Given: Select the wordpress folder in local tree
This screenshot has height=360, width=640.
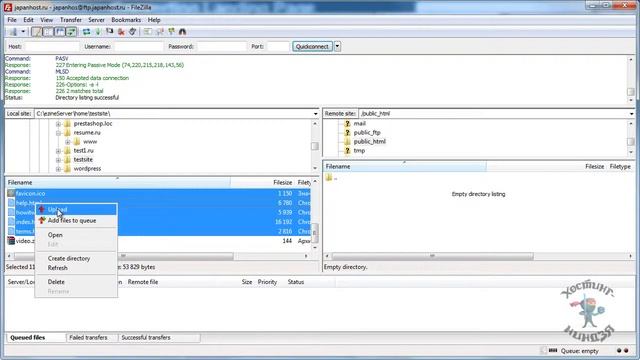Looking at the screenshot, I should (x=87, y=169).
